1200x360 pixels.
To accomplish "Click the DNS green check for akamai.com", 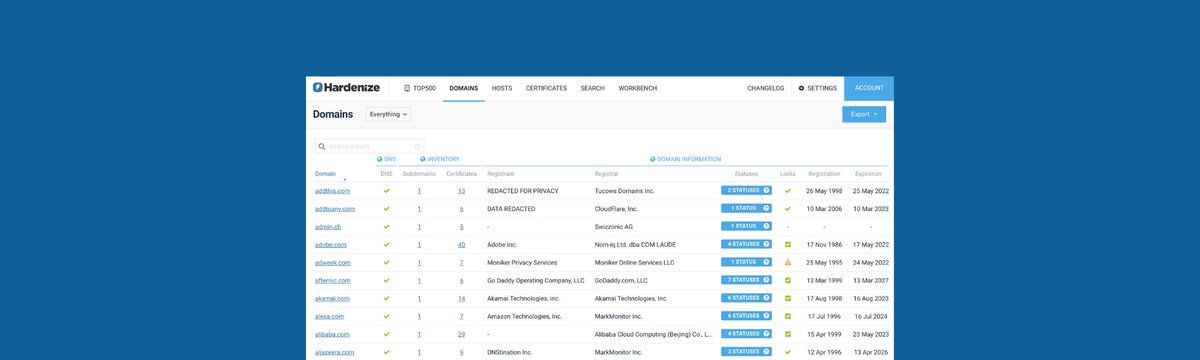I will click(386, 298).
